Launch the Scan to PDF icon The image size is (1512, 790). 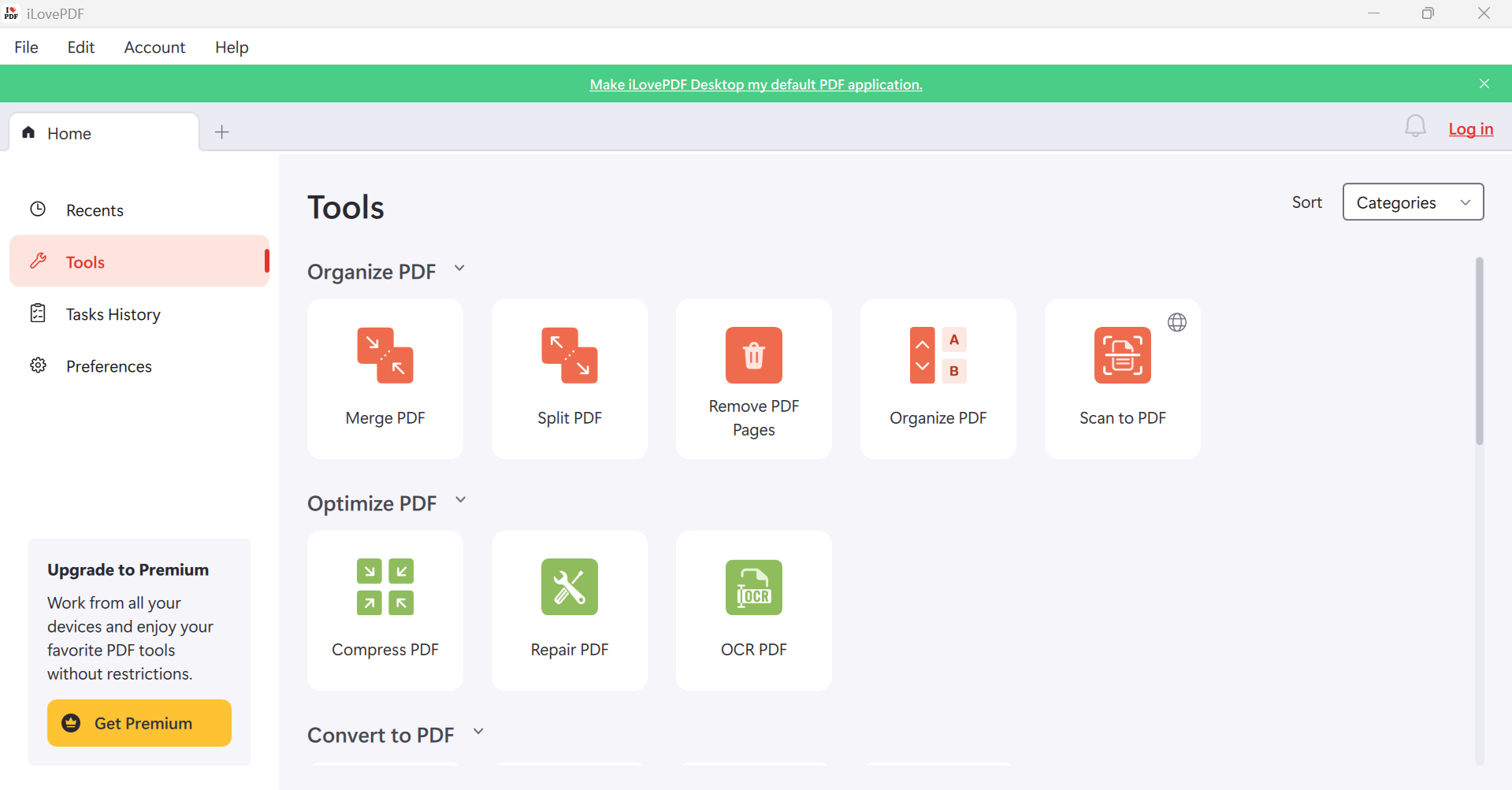coord(1123,355)
